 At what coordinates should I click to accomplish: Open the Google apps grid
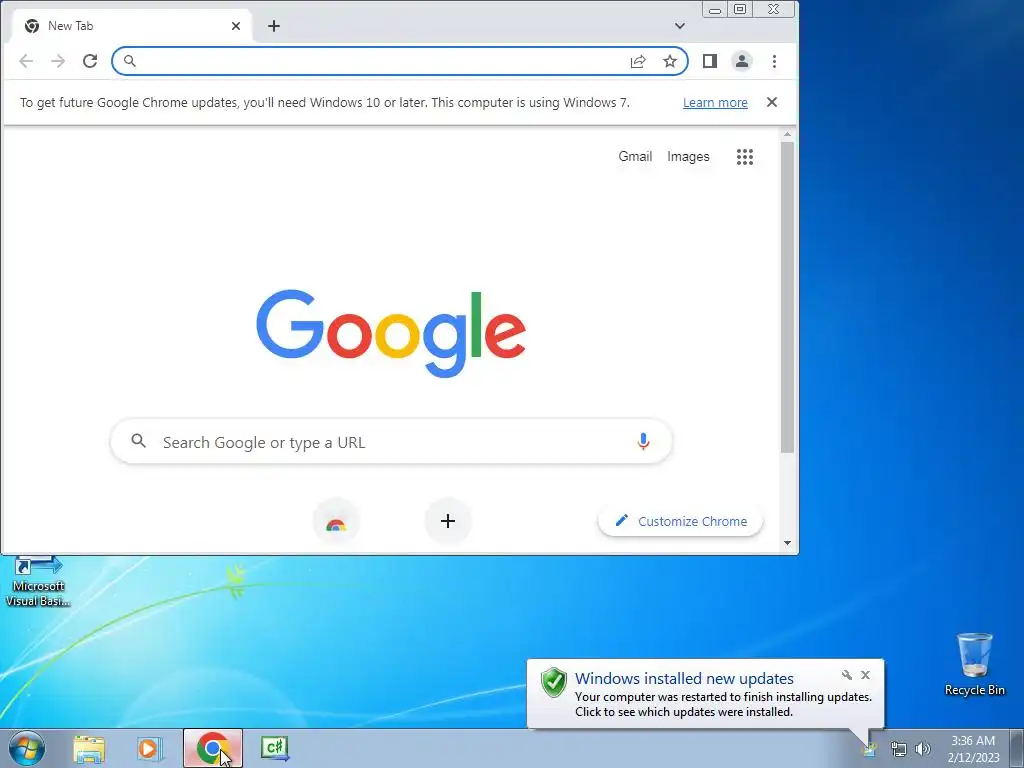(745, 157)
